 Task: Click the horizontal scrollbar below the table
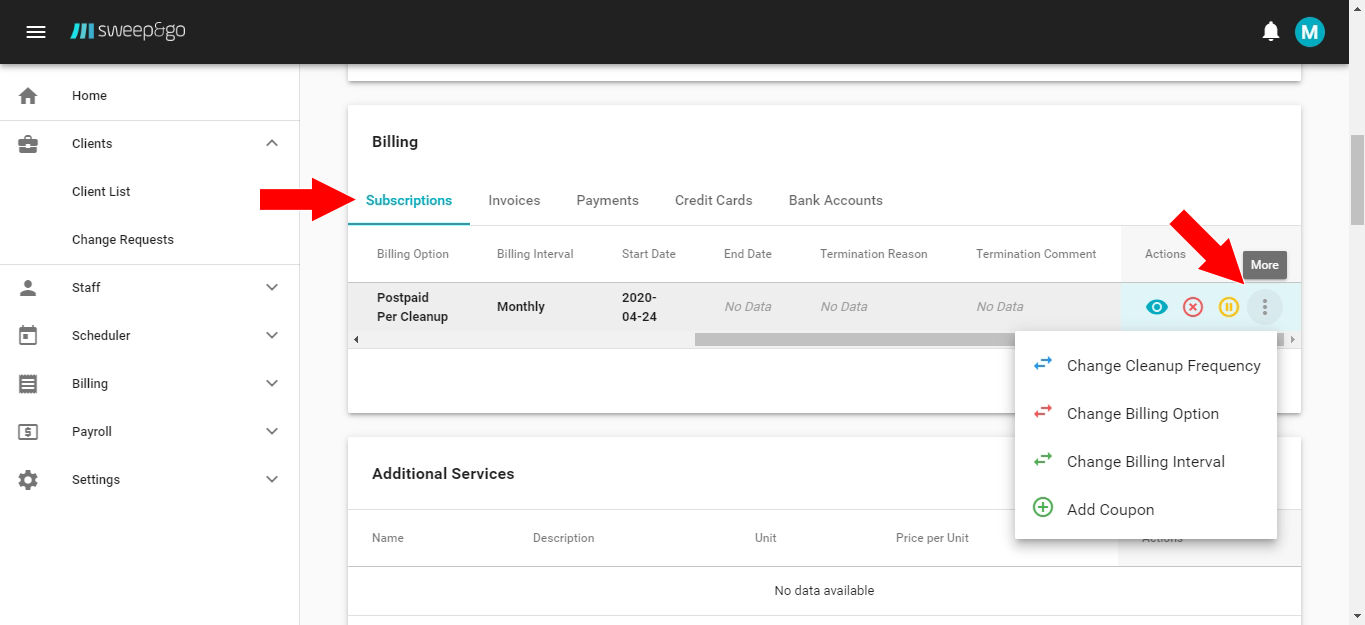coord(850,339)
